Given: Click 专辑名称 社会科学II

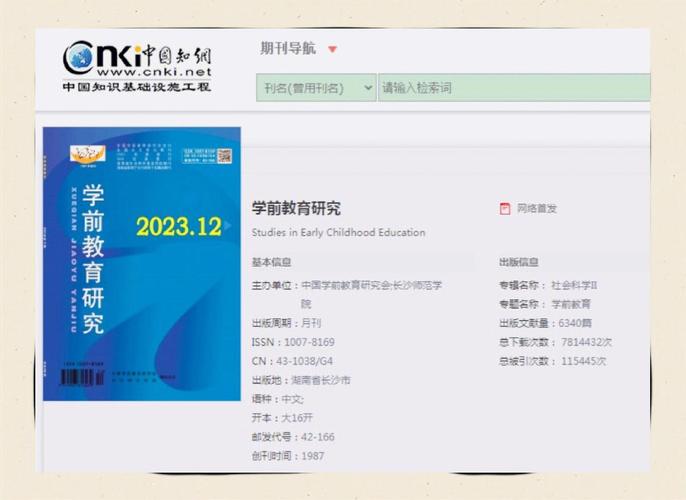Looking at the screenshot, I should pyautogui.click(x=548, y=286).
